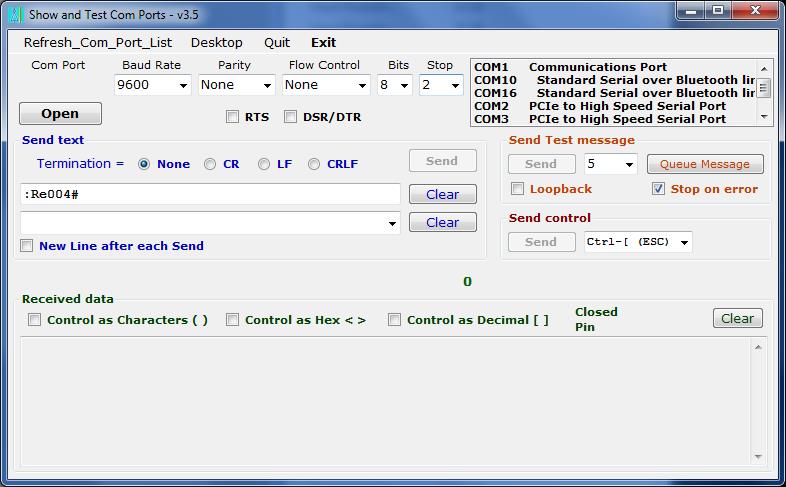Uncheck Stop on error
This screenshot has width=786, height=487.
(658, 189)
